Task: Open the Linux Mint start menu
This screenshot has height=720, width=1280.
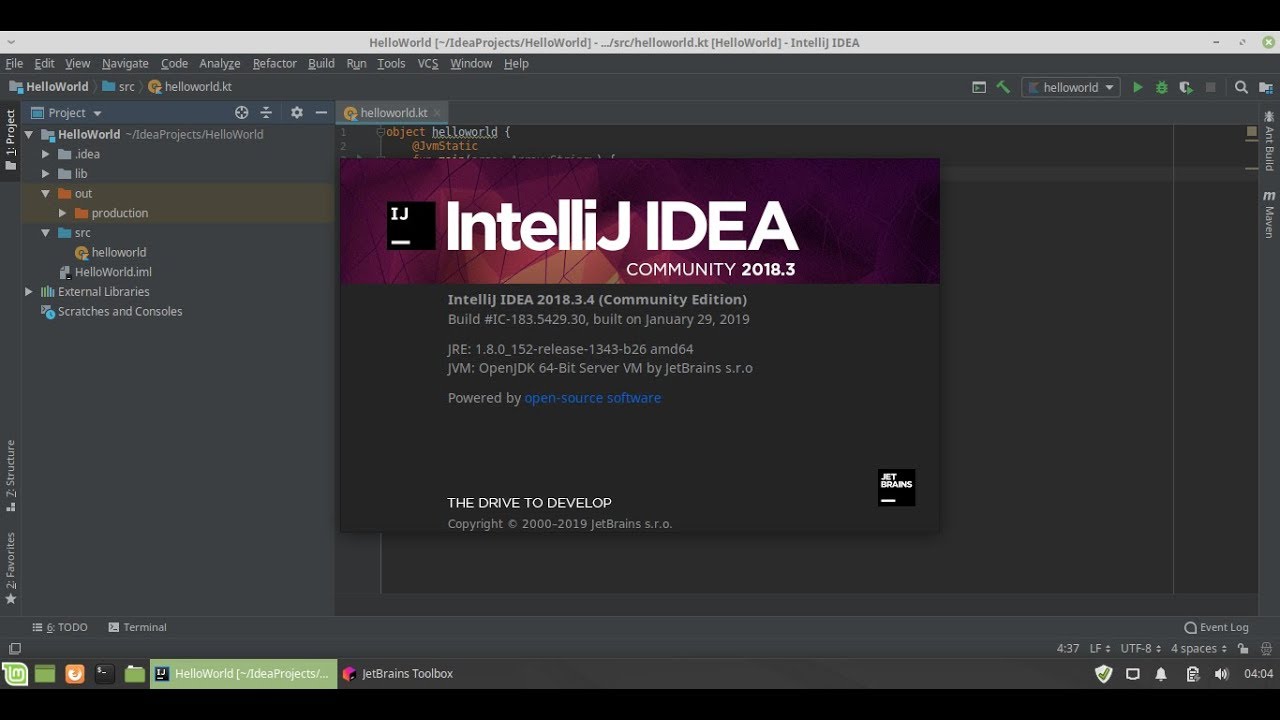Action: (15, 674)
